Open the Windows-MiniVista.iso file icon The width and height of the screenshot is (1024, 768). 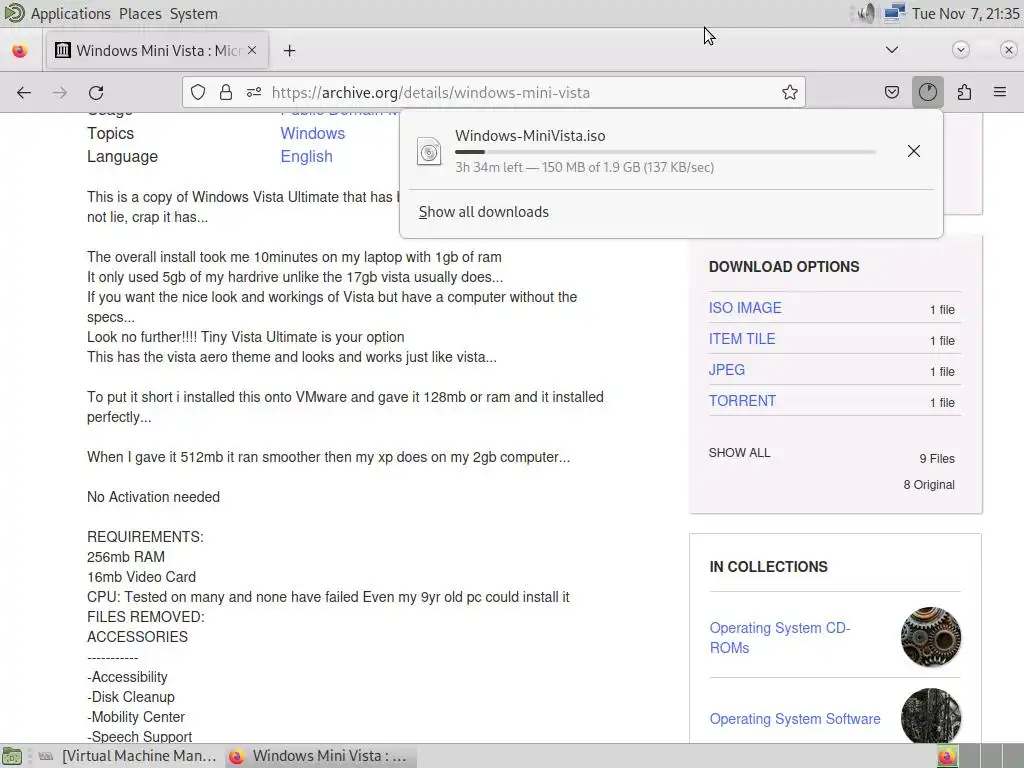429,152
